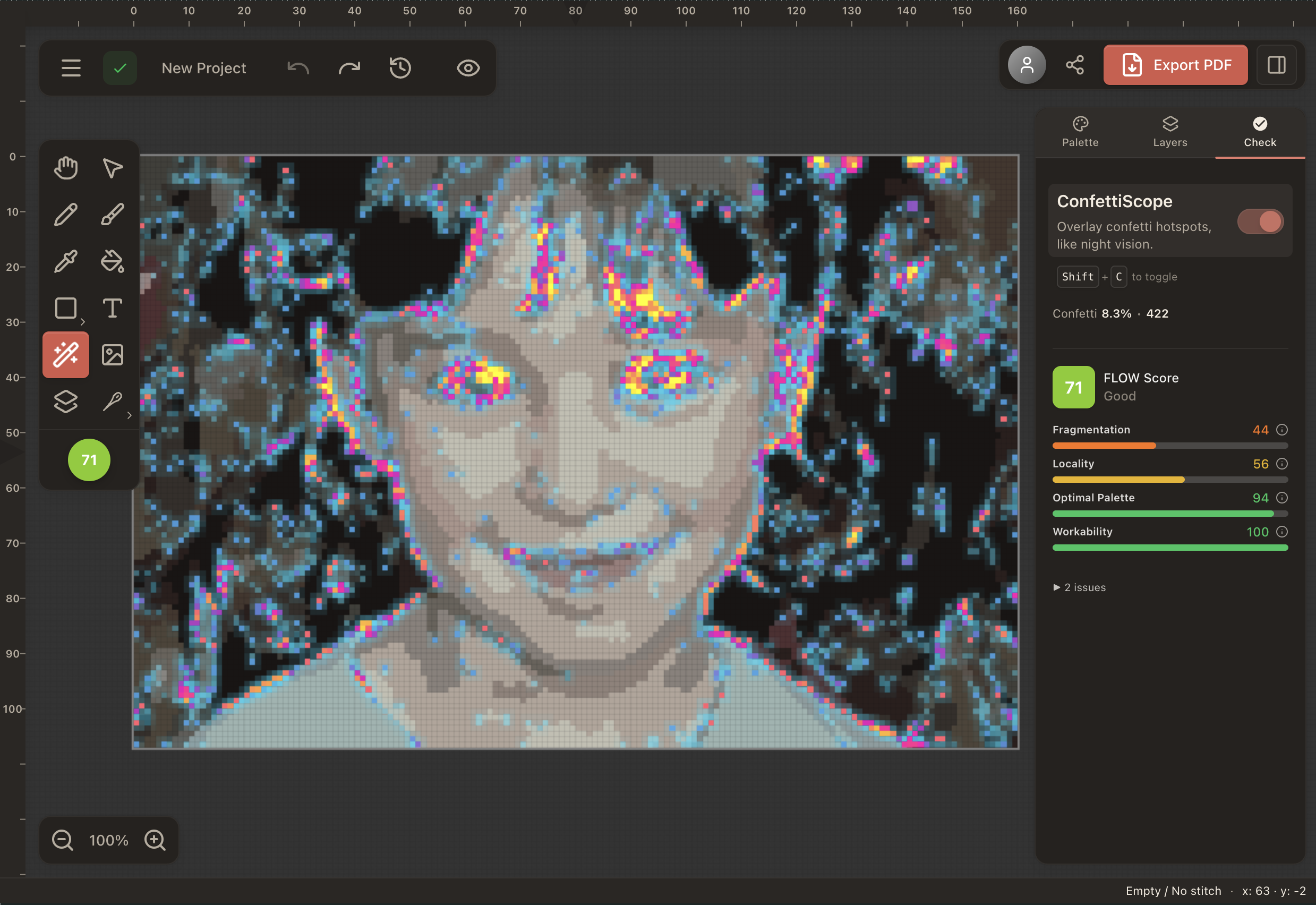Select the active Magic wand tool
Viewport: 1316px width, 905px height.
66,355
